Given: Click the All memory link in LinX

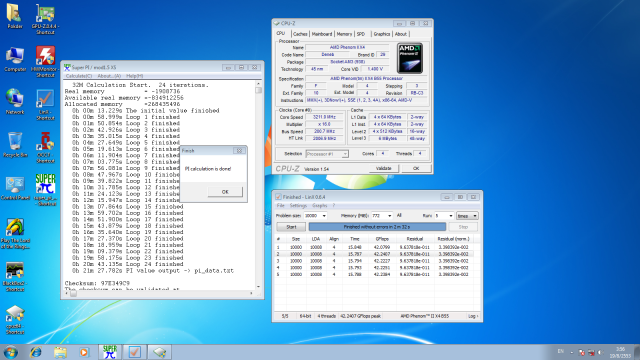Looking at the screenshot, I should click(x=399, y=216).
